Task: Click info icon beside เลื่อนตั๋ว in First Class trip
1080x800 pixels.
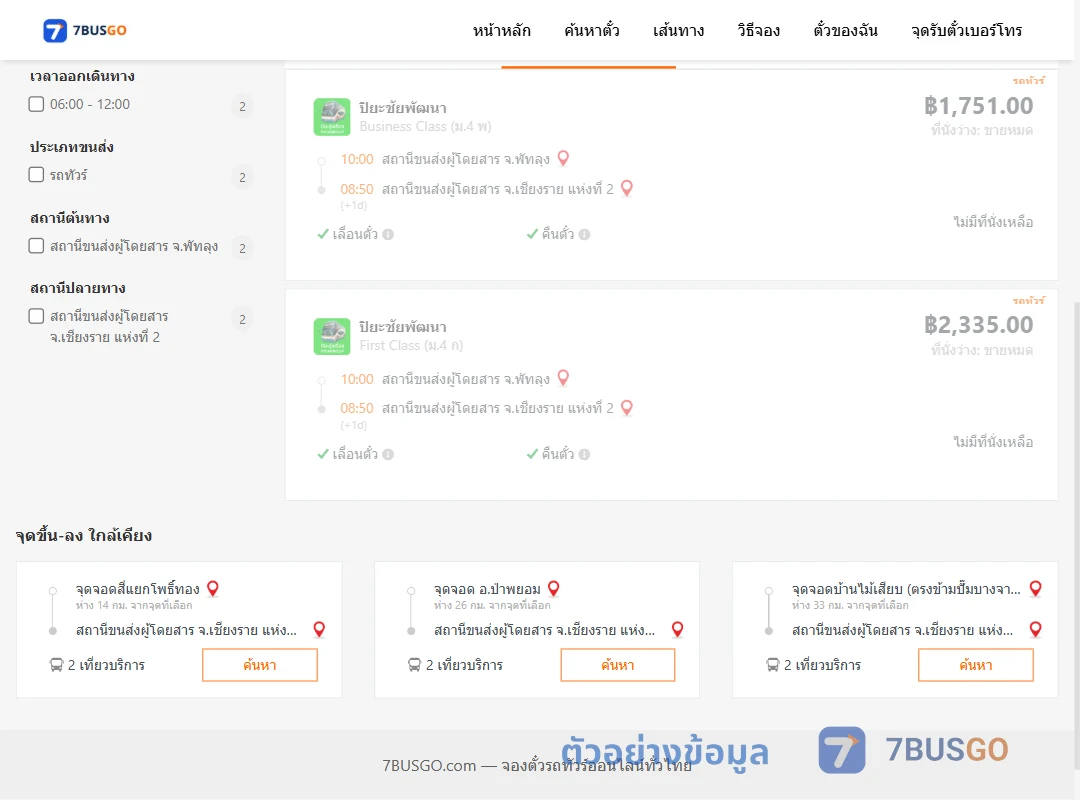Action: coord(388,454)
